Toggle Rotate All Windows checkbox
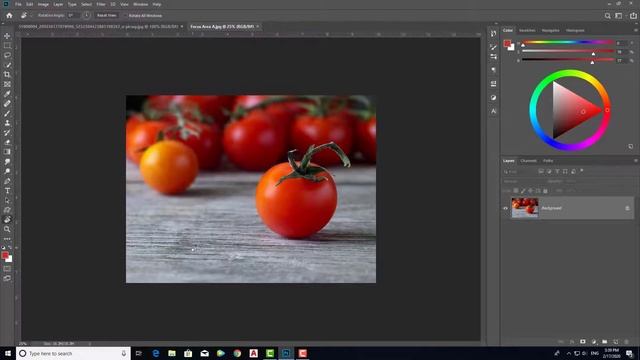640x360 pixels. (126, 16)
